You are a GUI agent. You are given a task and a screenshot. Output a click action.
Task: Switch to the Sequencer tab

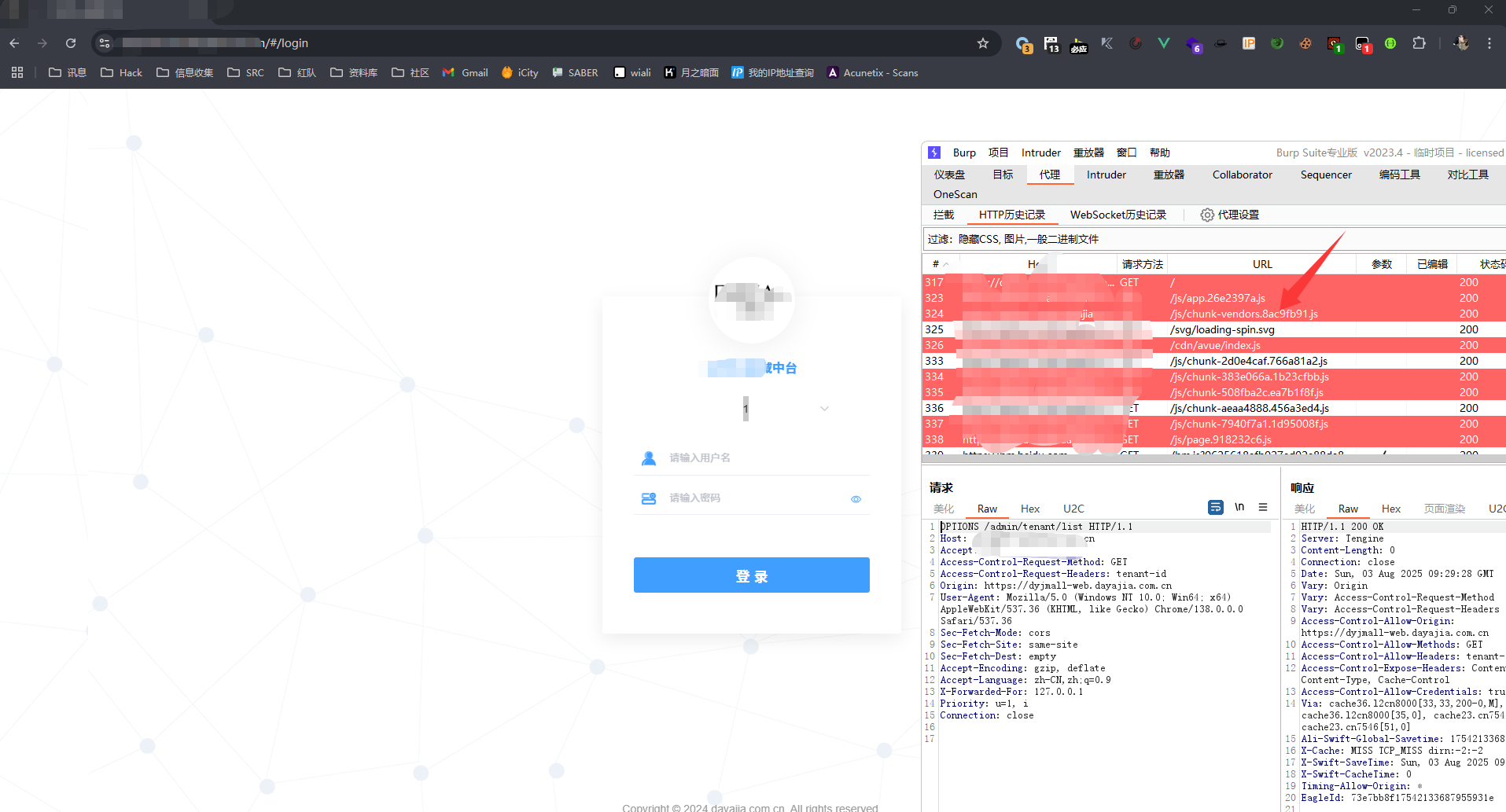point(1326,175)
